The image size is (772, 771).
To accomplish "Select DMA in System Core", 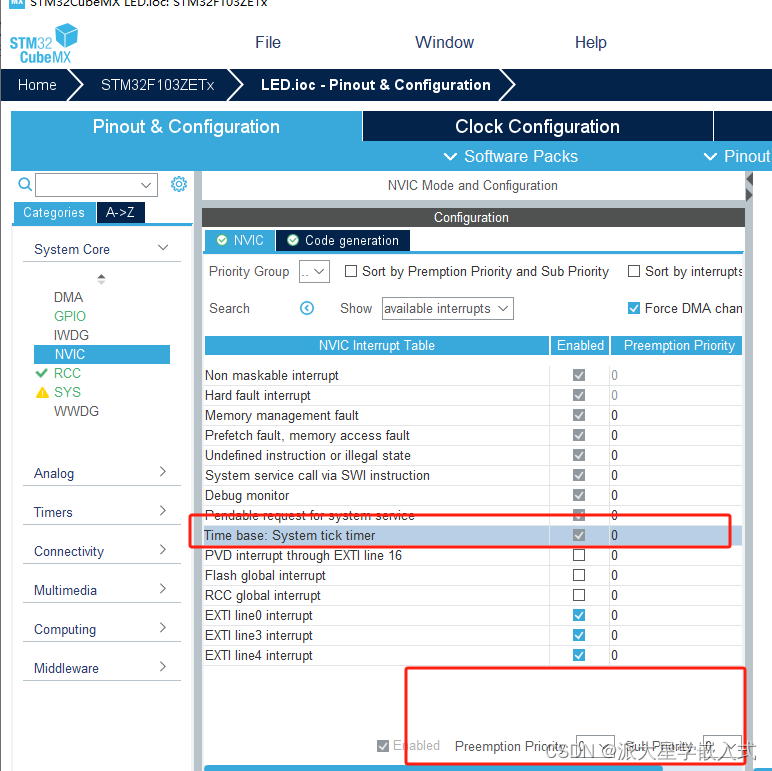I will click(68, 297).
